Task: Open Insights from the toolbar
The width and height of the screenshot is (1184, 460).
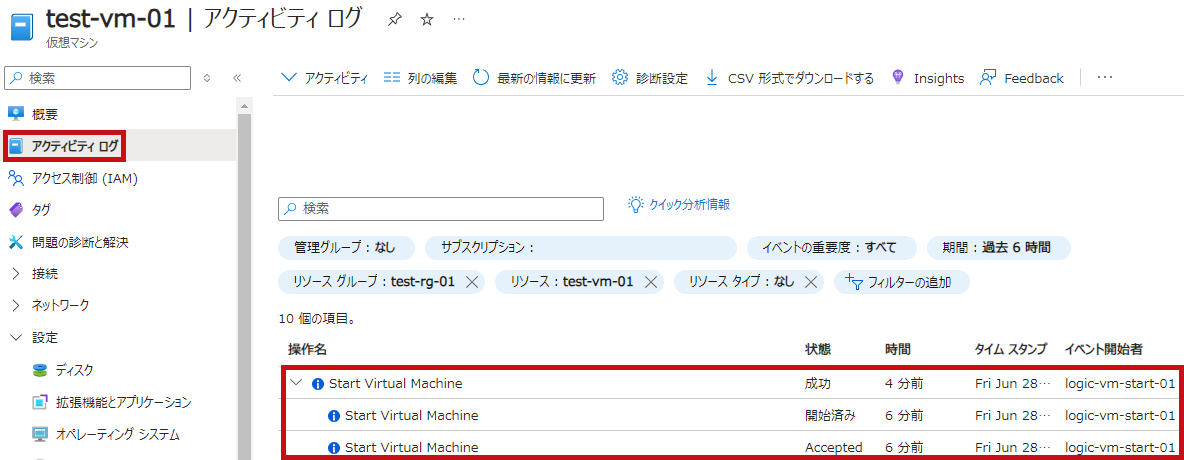Action: (928, 78)
